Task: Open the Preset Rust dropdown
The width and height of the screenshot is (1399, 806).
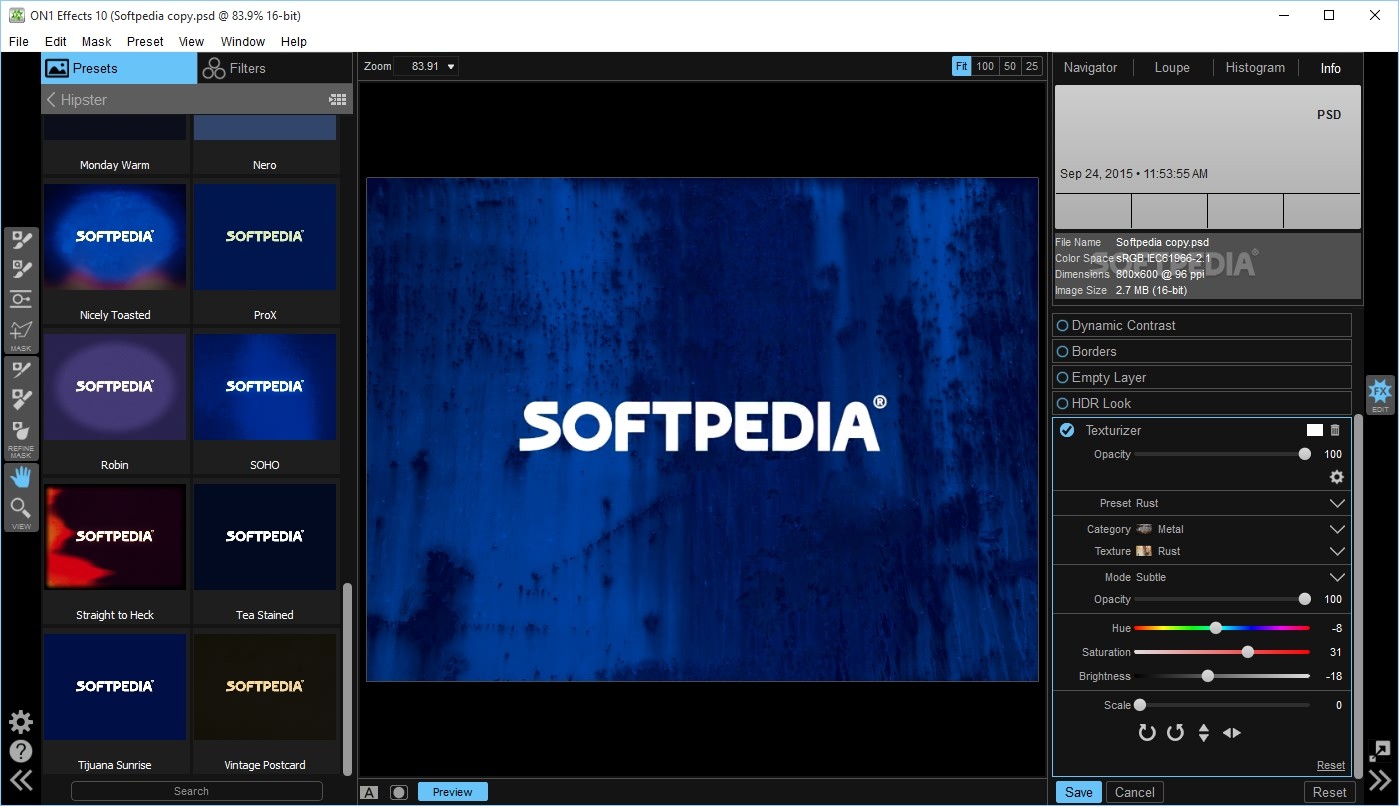Action: [1337, 503]
